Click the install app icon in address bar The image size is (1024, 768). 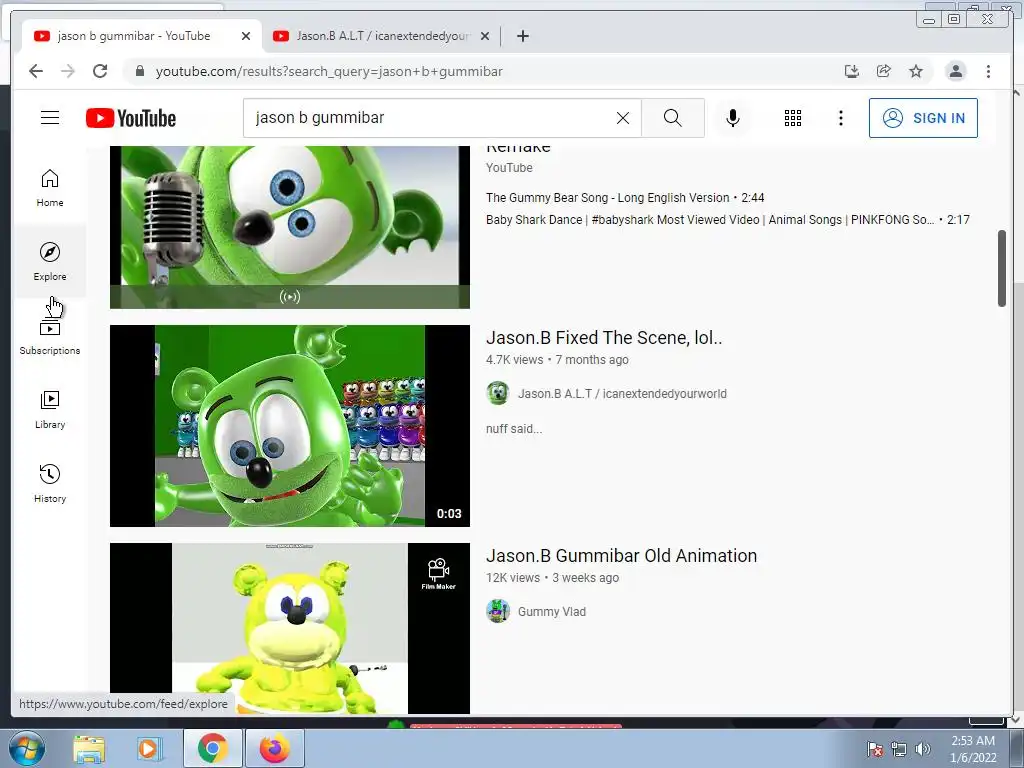852,71
